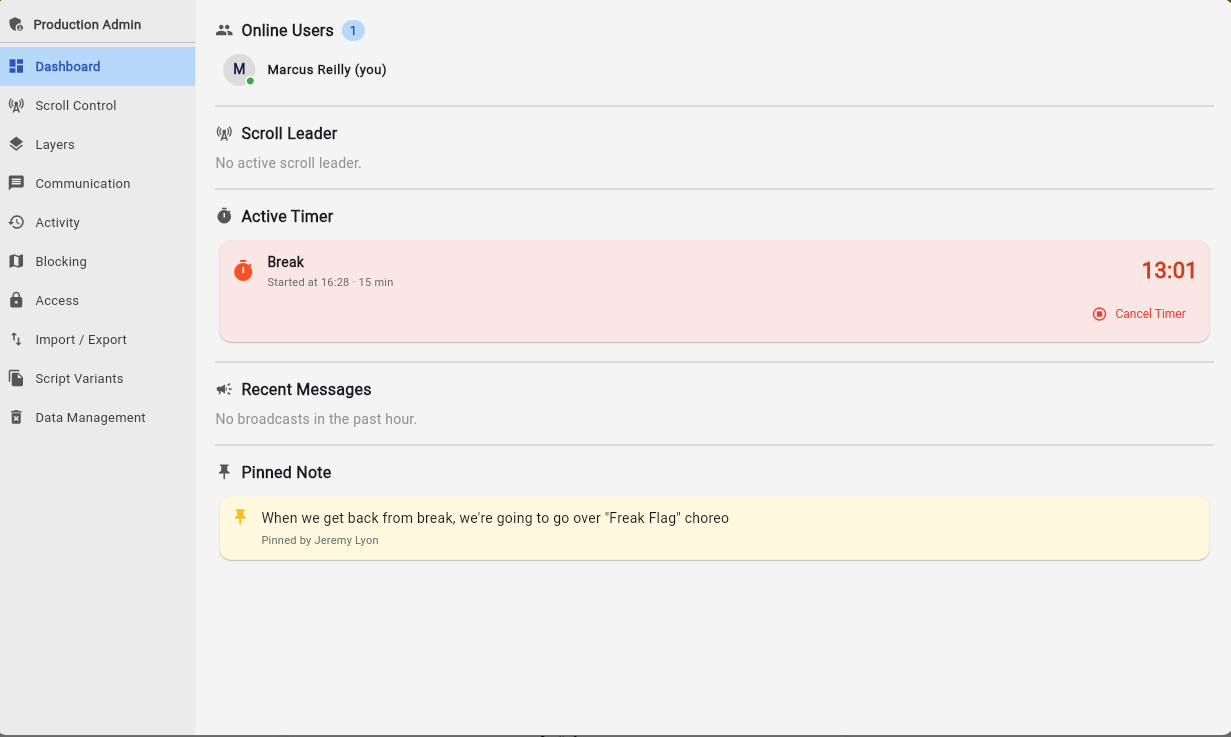Click the pinned note about Freak Flag choreo
The image size is (1231, 737).
pos(495,518)
